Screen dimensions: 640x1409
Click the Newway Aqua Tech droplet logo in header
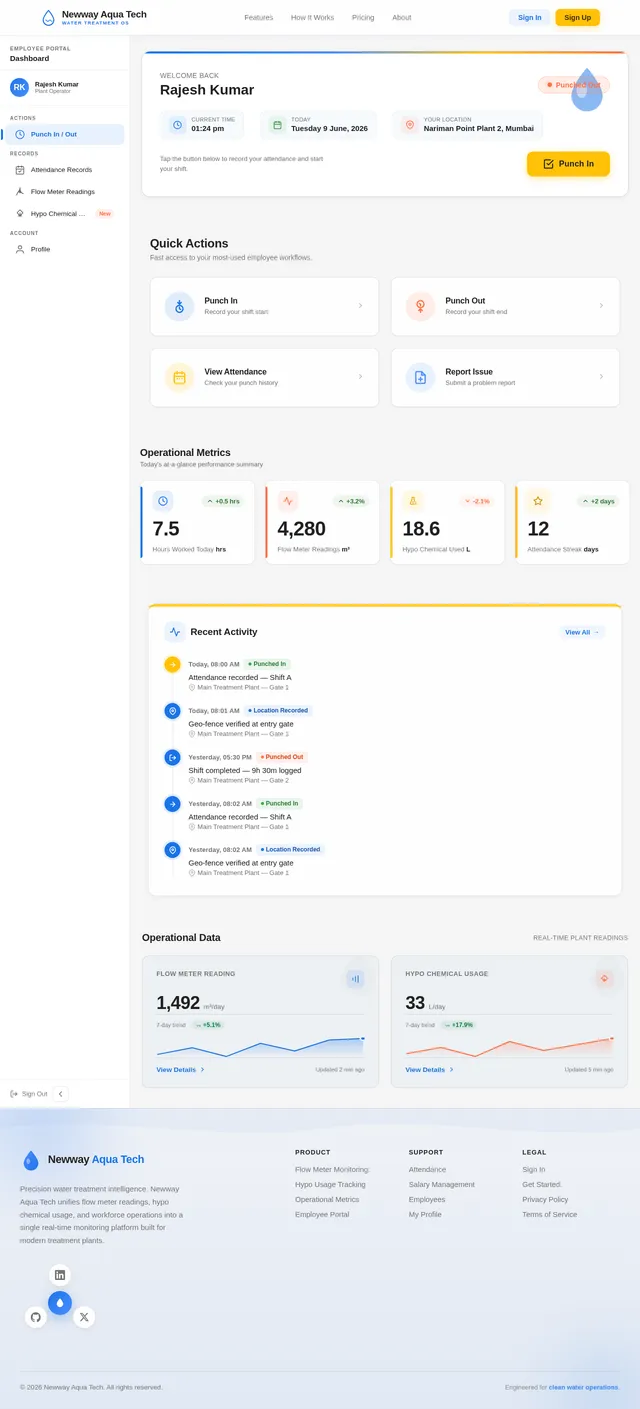[48, 17]
